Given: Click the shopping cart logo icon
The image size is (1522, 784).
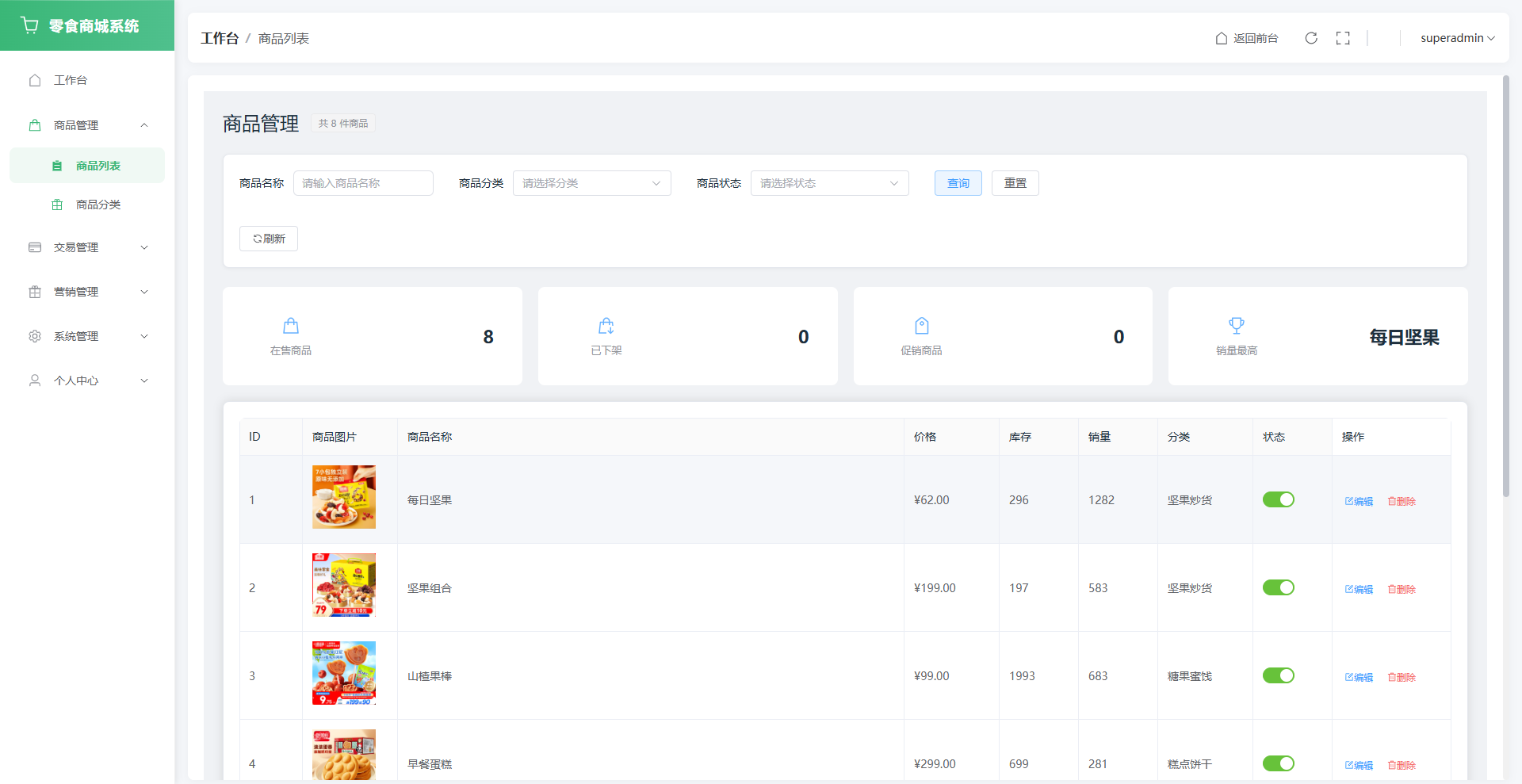Looking at the screenshot, I should tap(30, 25).
